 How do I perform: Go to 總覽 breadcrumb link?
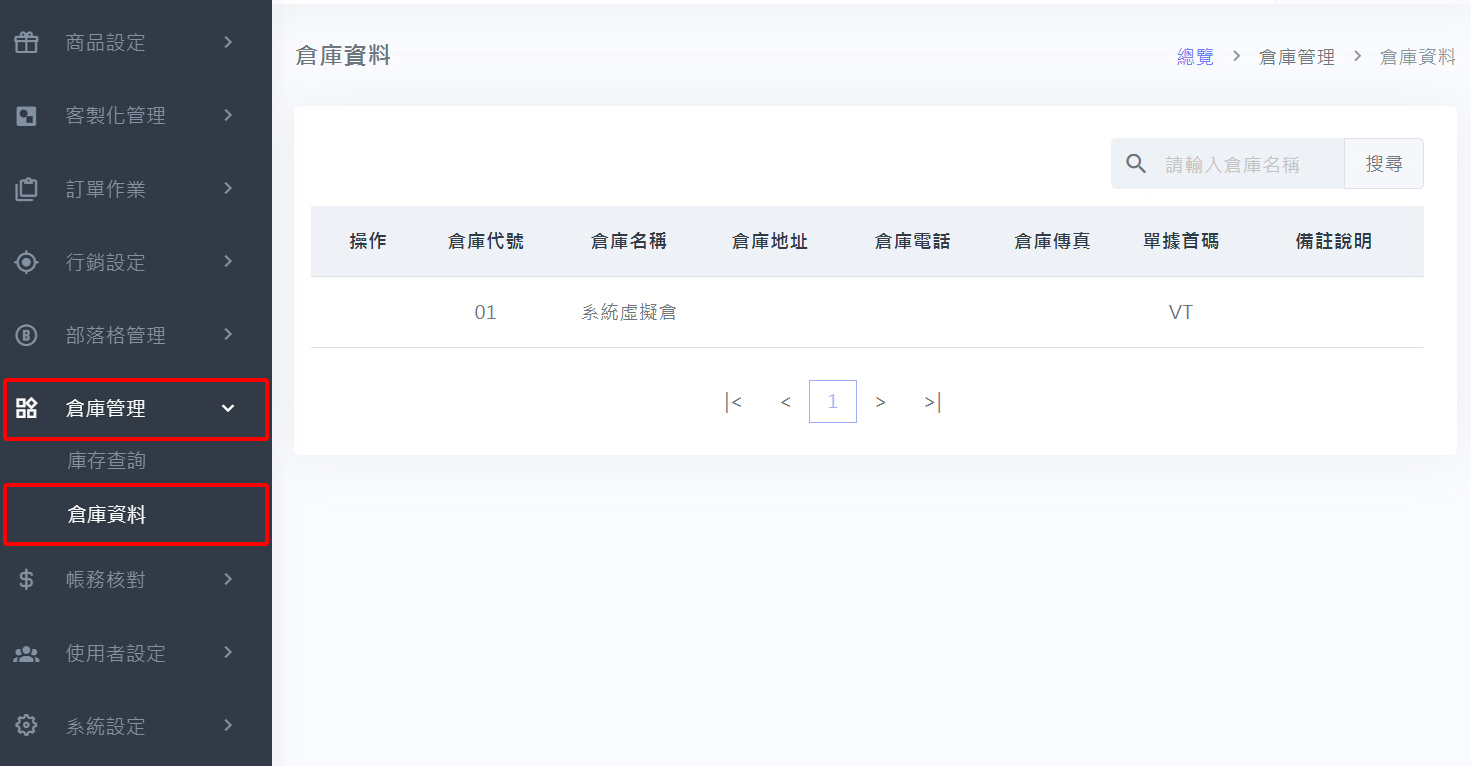1195,57
